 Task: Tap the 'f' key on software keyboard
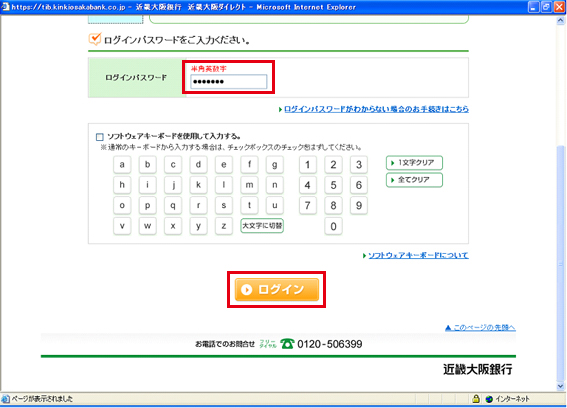click(x=250, y=165)
